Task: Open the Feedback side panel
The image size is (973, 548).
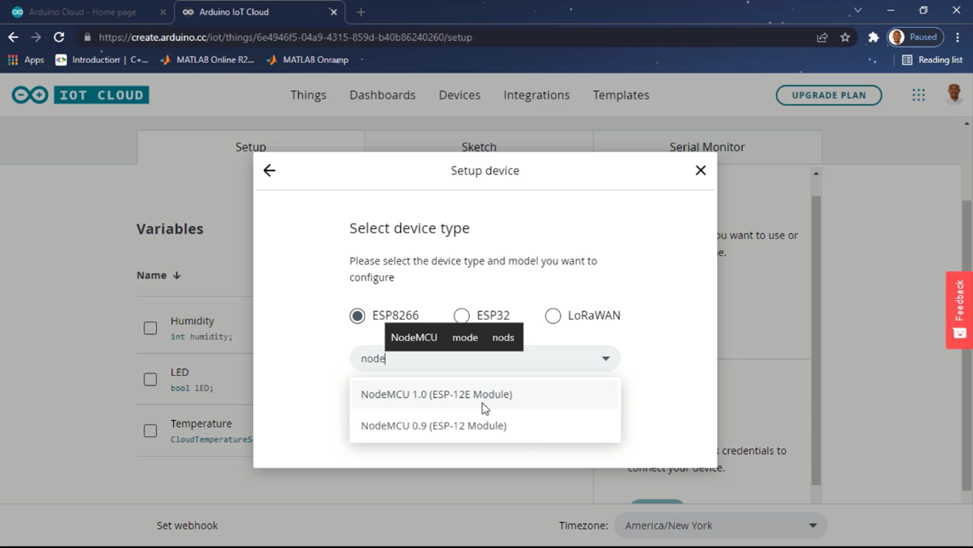Action: click(x=959, y=310)
